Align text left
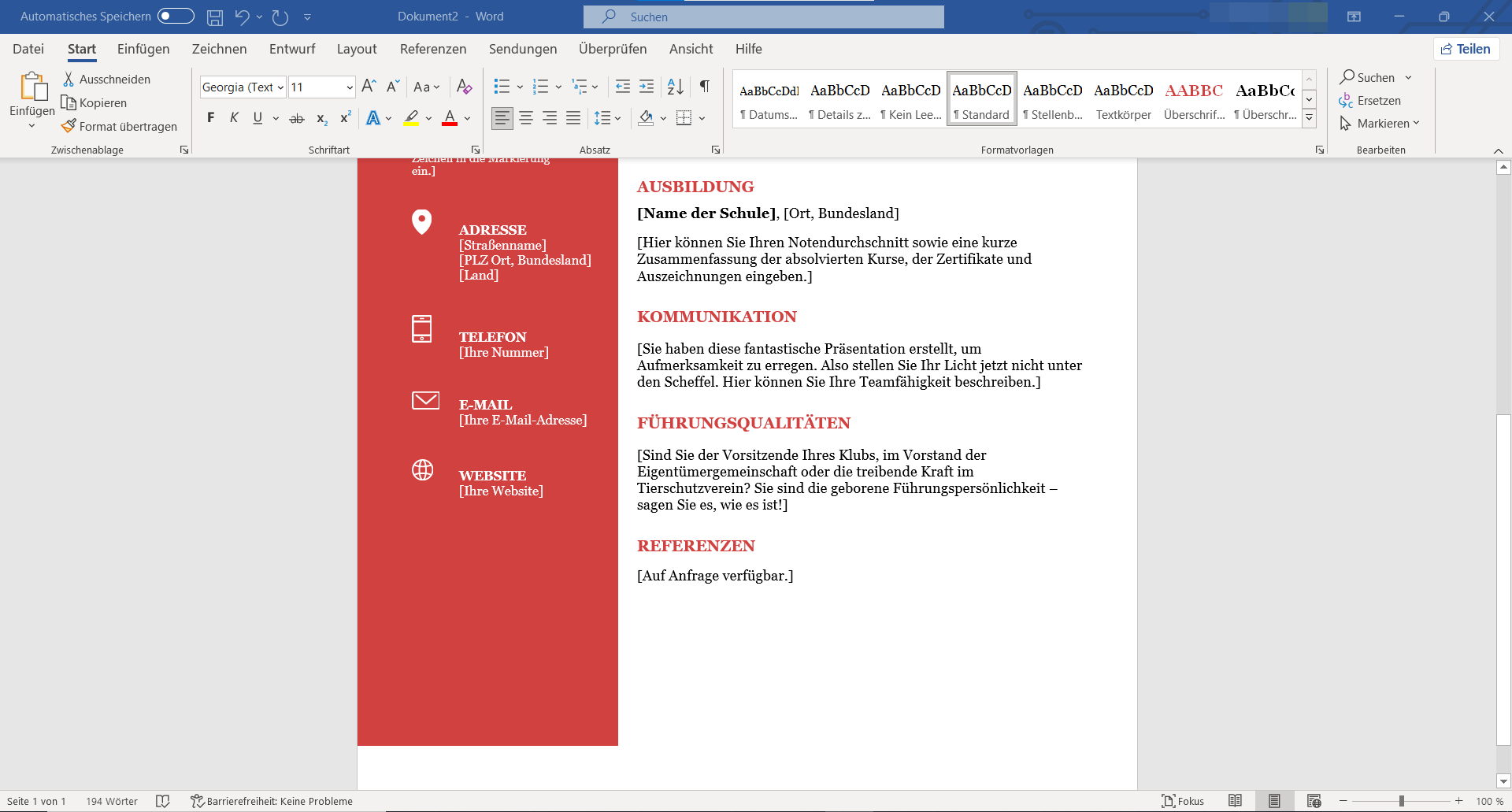Screen dimensions: 1512x812 click(502, 118)
